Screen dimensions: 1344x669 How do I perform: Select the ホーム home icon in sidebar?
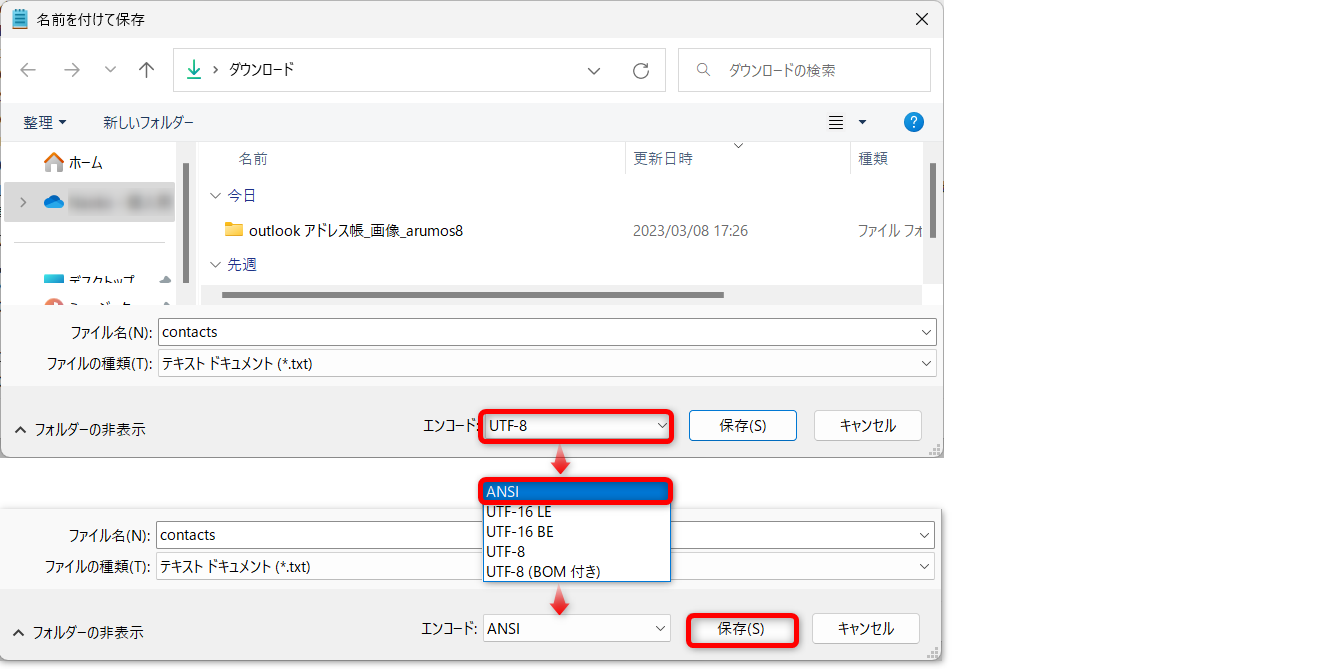coord(54,162)
